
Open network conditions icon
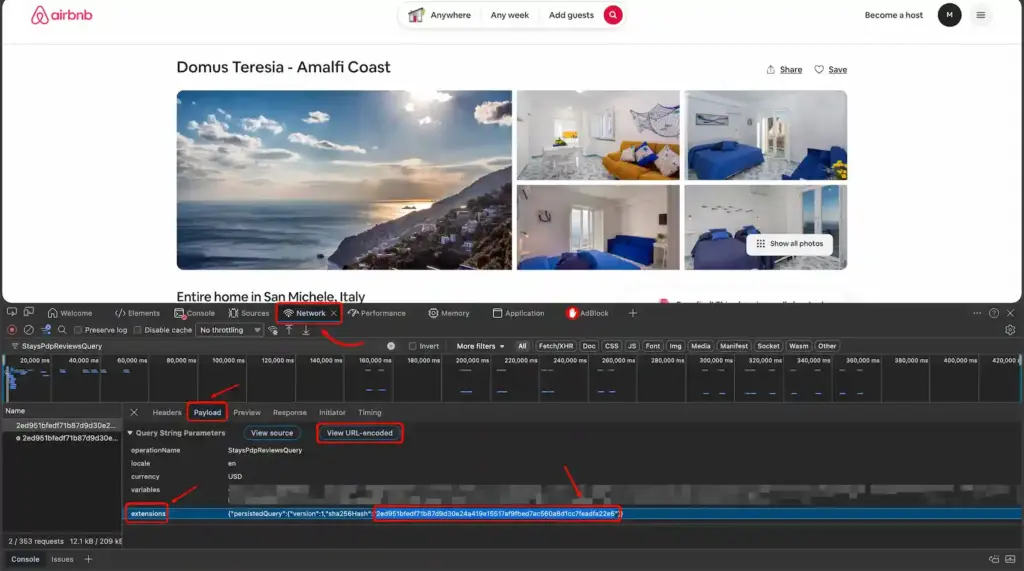click(273, 330)
